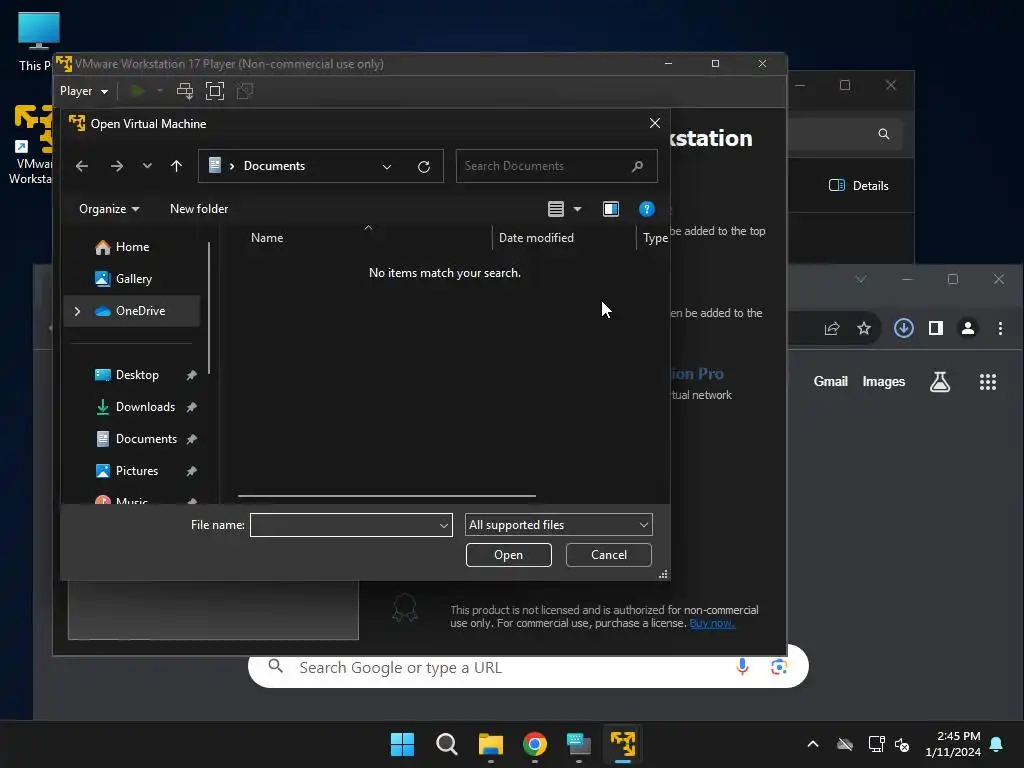
Task: Toggle the preview pane icon
Action: coord(611,209)
